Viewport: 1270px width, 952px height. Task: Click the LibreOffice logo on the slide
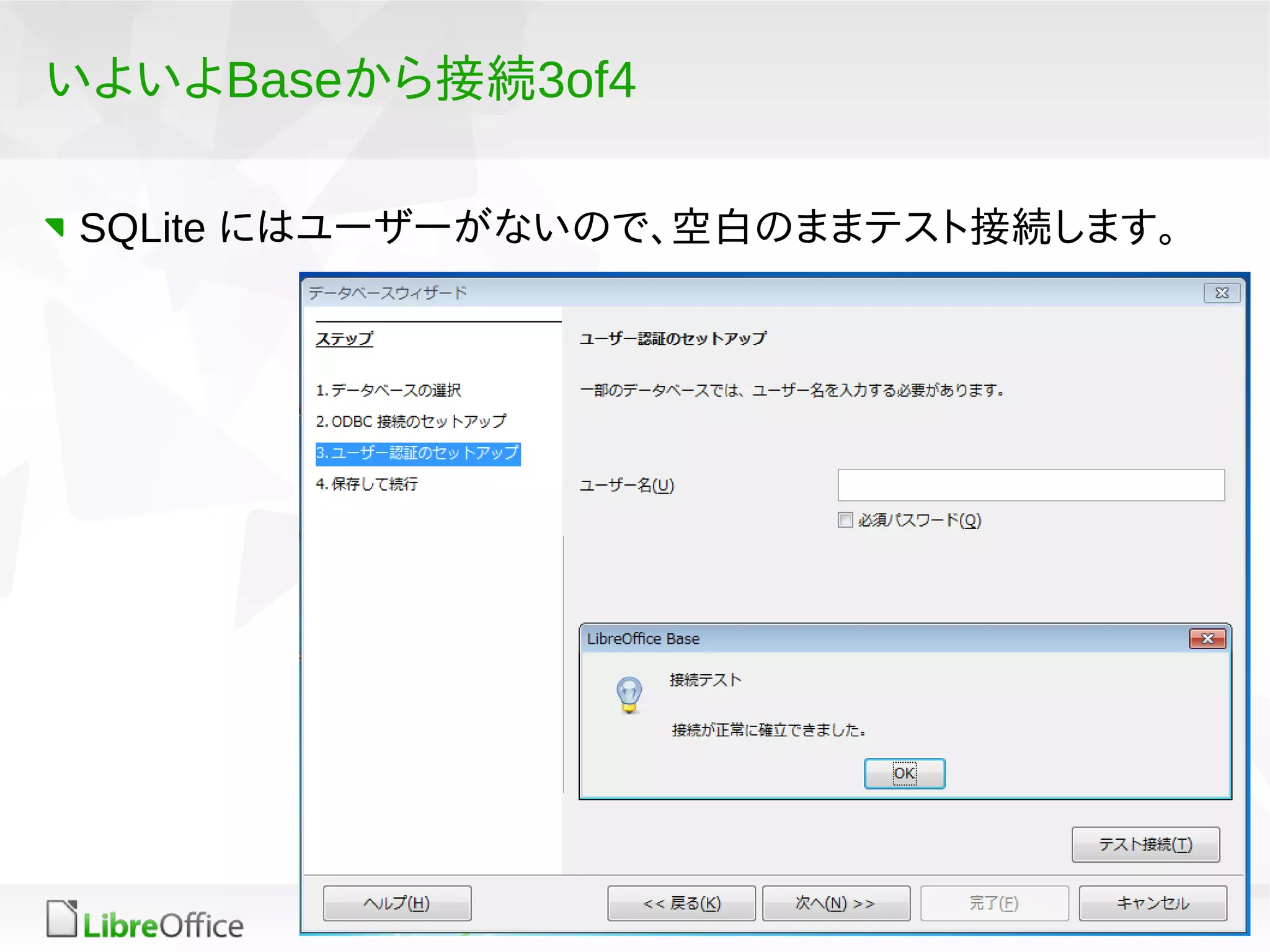pyautogui.click(x=145, y=920)
